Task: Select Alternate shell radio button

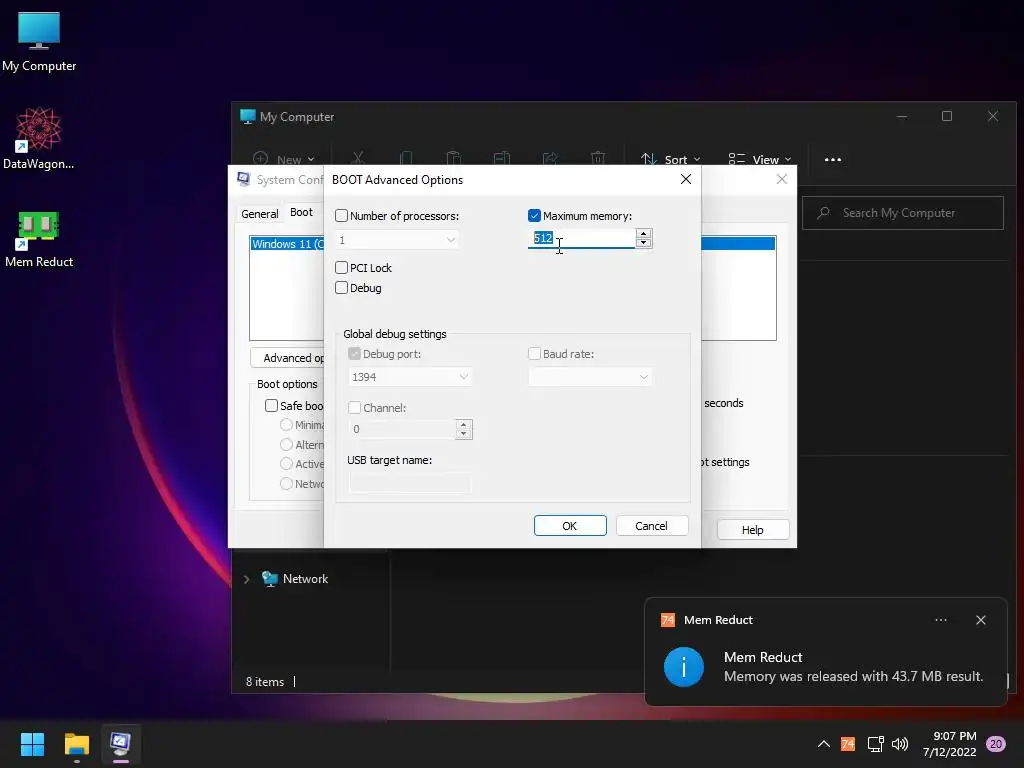Action: pos(286,444)
